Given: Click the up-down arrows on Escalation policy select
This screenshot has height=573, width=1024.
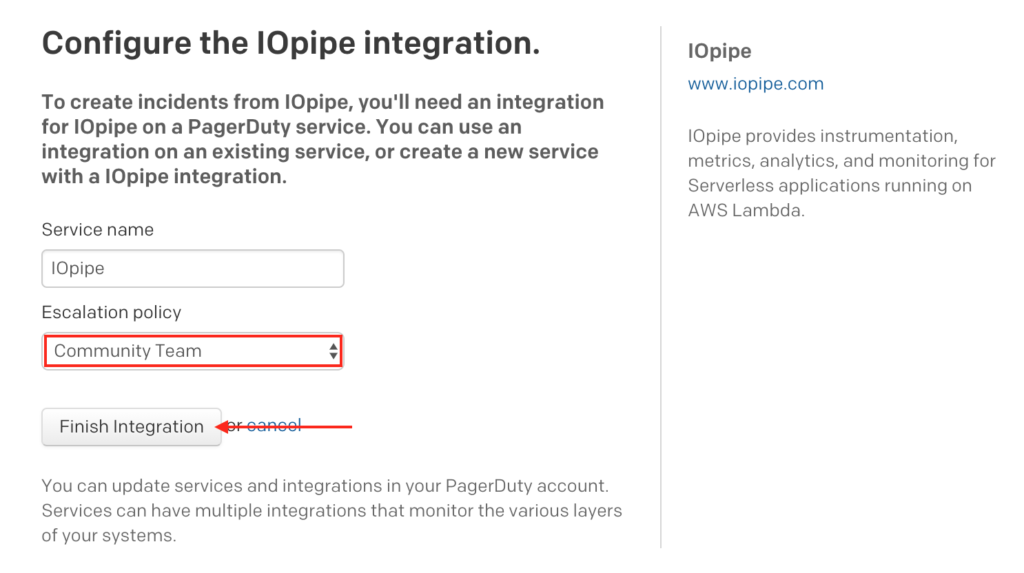Looking at the screenshot, I should 332,351.
